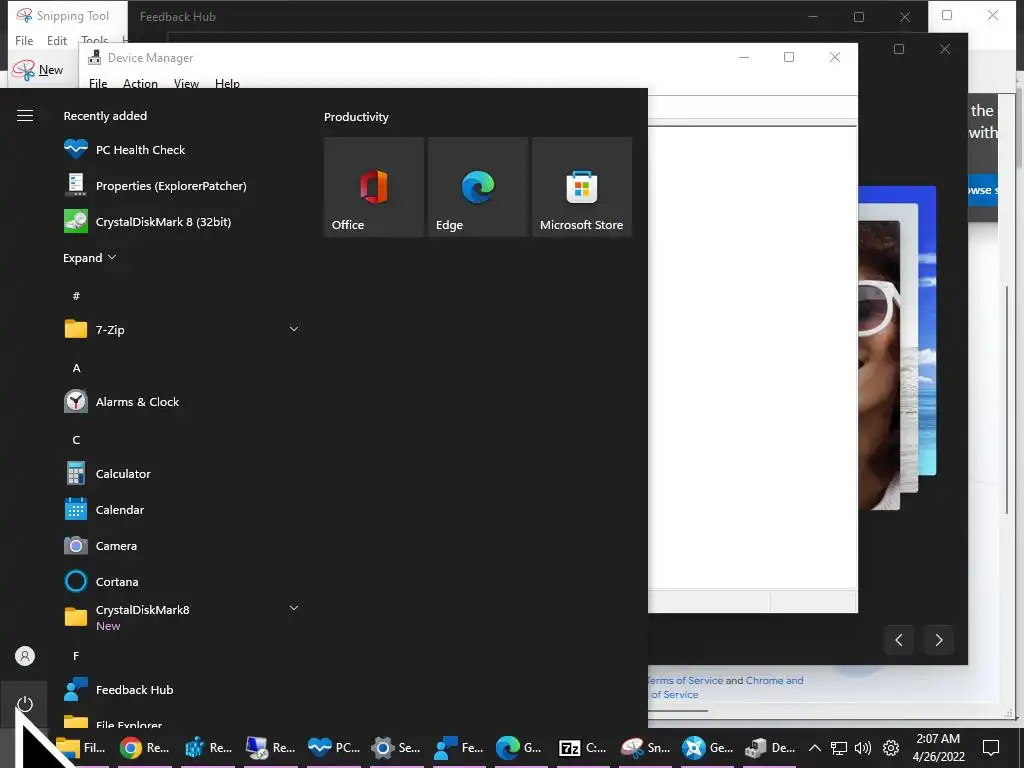Click the Power button in Start menu

pyautogui.click(x=25, y=704)
